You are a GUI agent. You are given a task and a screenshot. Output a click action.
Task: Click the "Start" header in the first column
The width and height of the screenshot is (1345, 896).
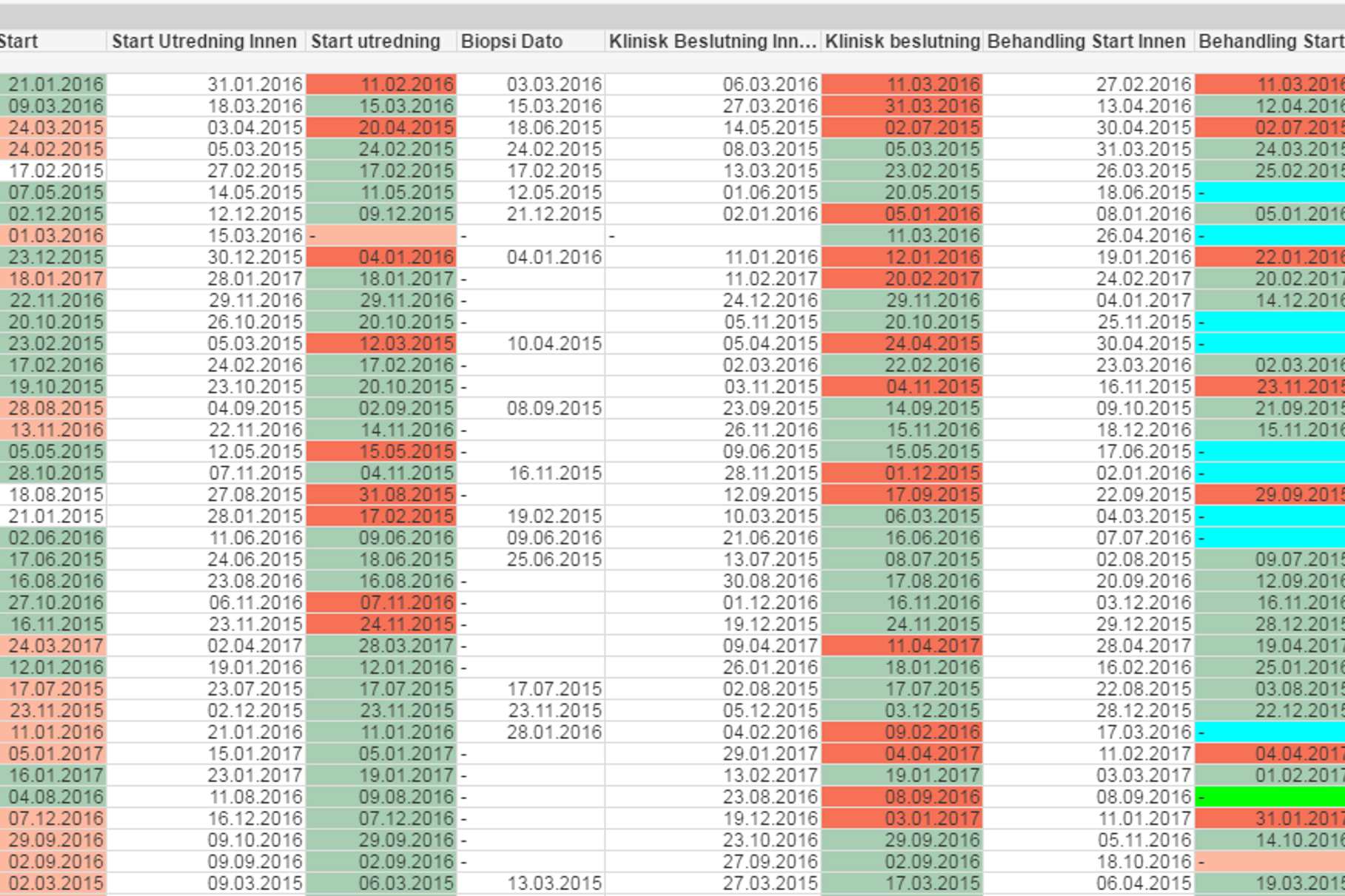[x=19, y=41]
